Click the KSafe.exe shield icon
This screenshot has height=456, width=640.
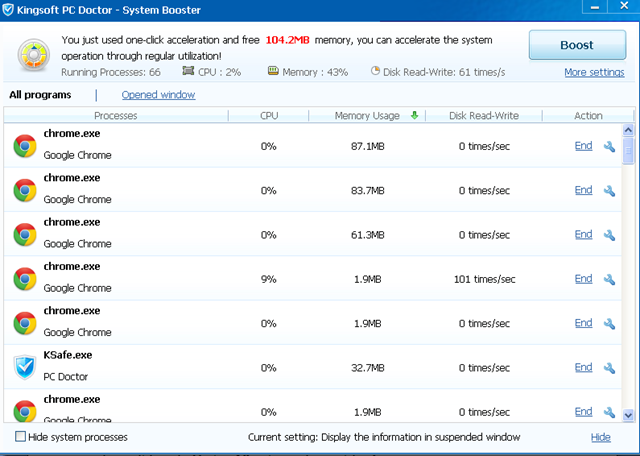[25, 368]
